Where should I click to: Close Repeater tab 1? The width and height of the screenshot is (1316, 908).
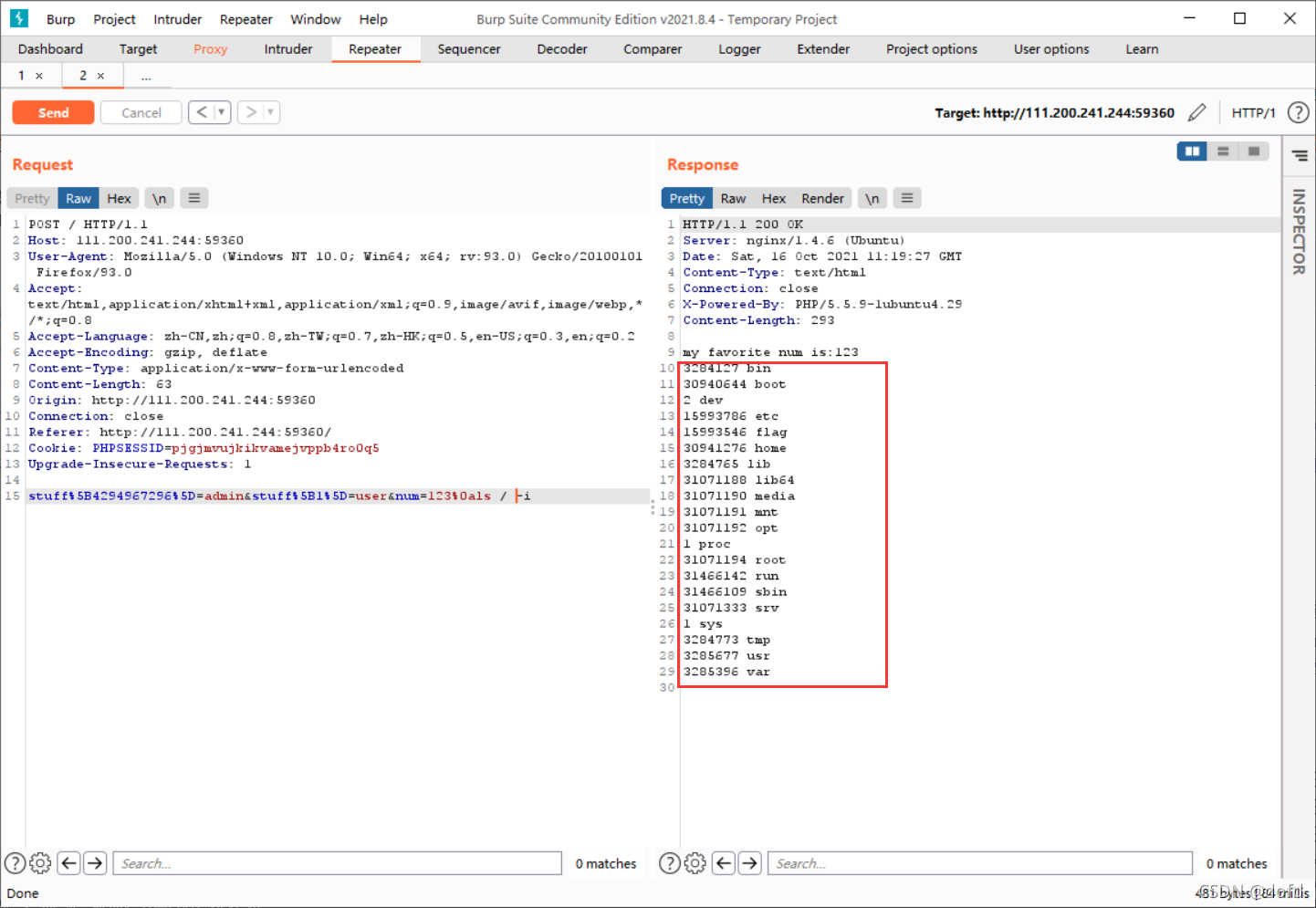click(x=39, y=76)
